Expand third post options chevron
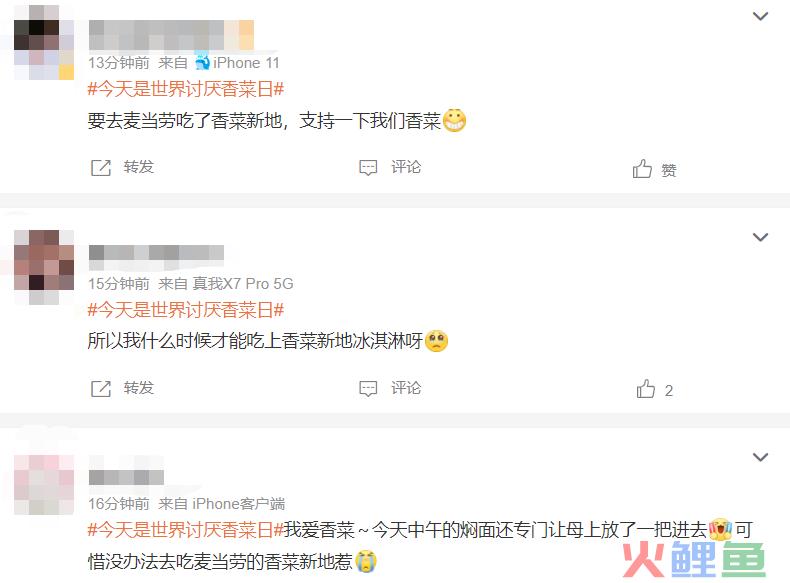 pos(760,457)
